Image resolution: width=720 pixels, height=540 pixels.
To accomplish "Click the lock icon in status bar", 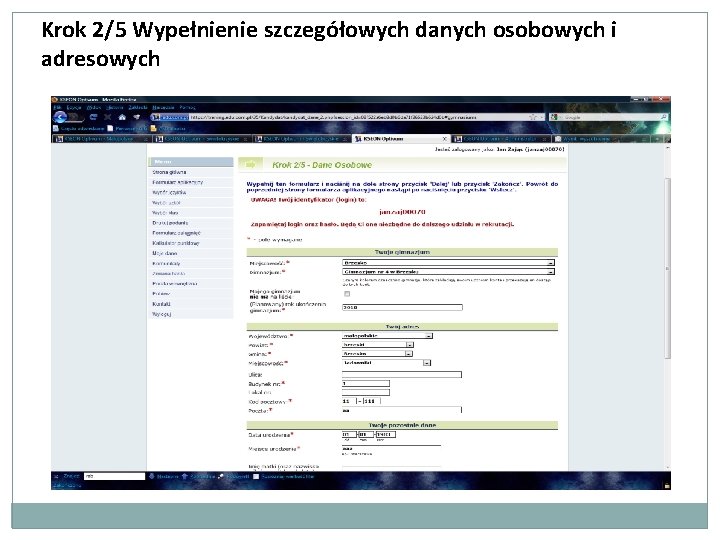I will click(x=666, y=485).
